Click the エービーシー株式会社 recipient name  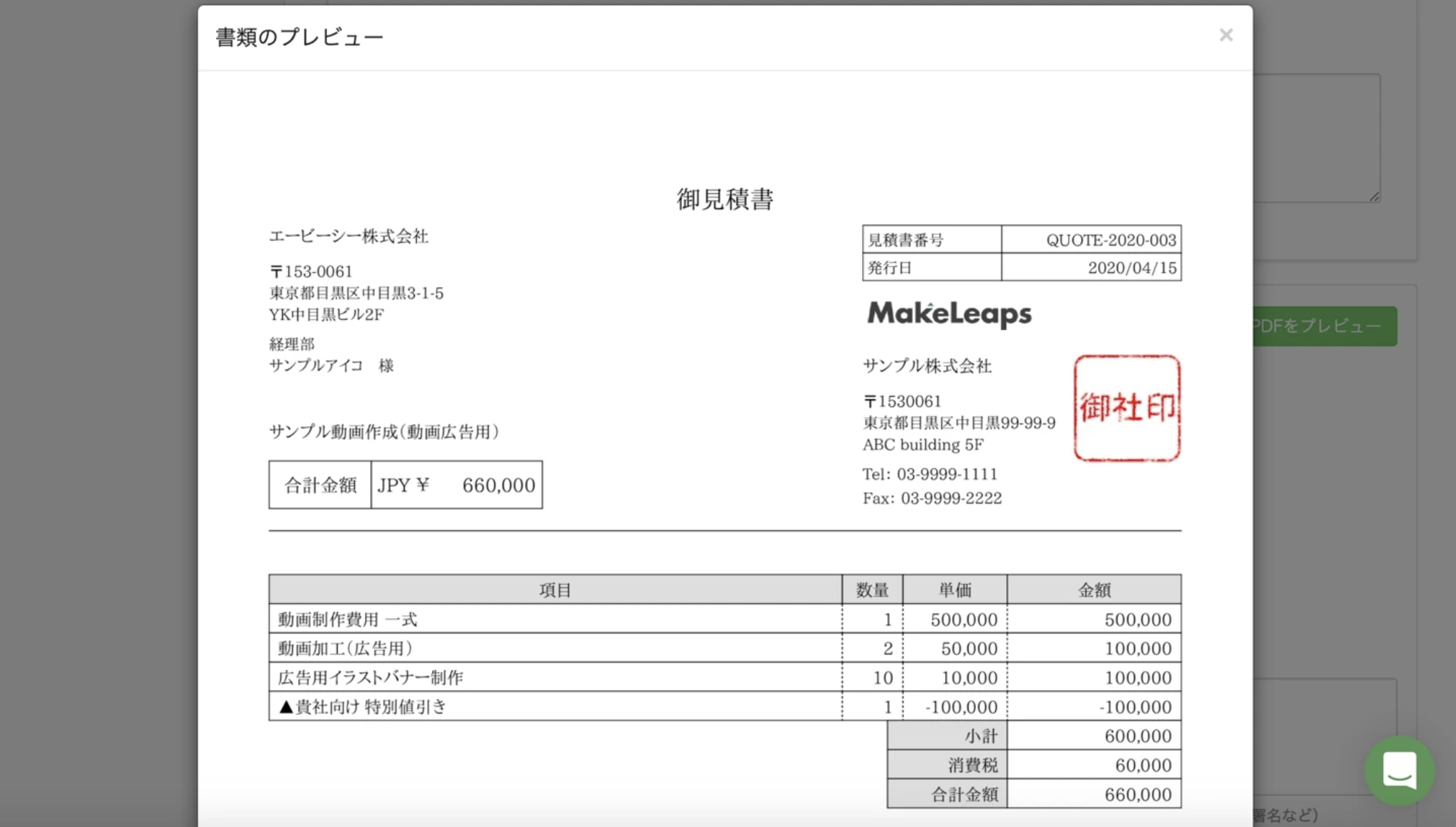pos(349,236)
